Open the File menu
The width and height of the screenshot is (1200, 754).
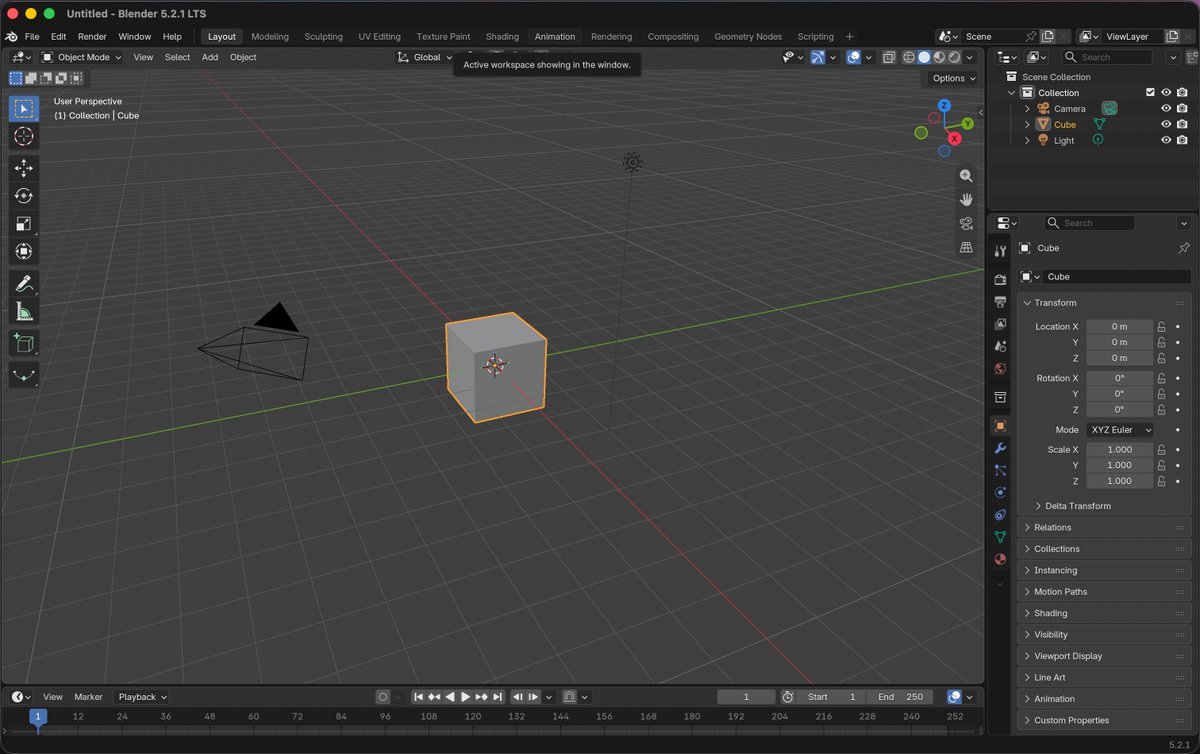32,37
